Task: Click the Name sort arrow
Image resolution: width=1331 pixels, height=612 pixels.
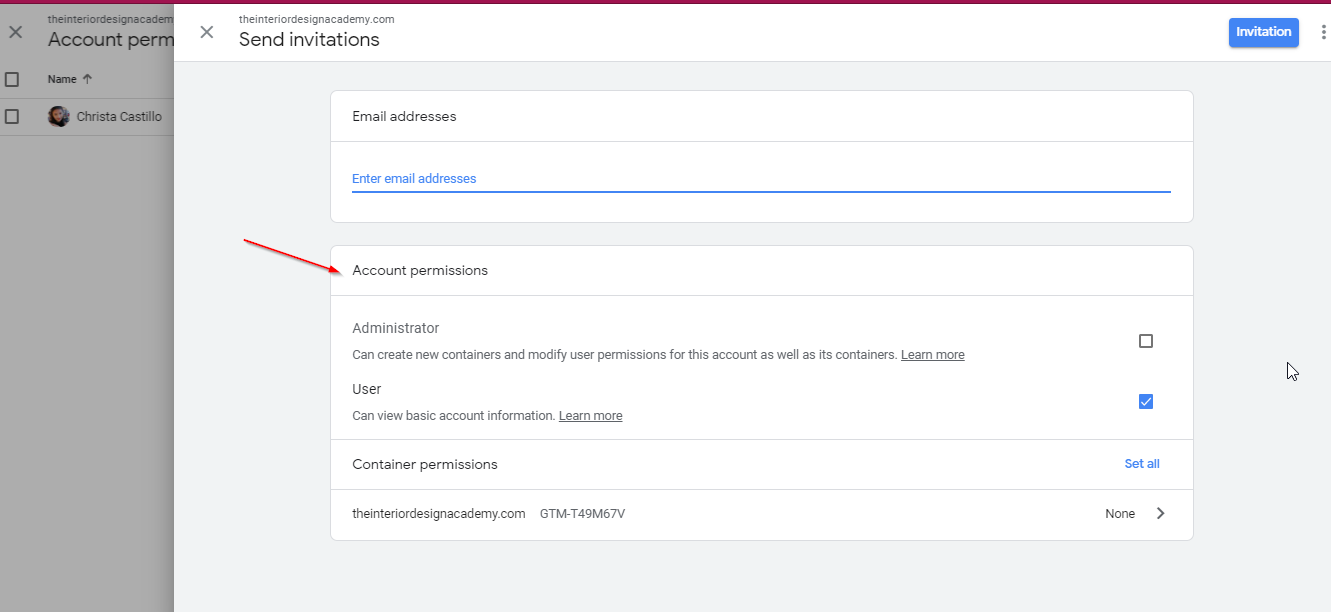Action: pyautogui.click(x=85, y=78)
